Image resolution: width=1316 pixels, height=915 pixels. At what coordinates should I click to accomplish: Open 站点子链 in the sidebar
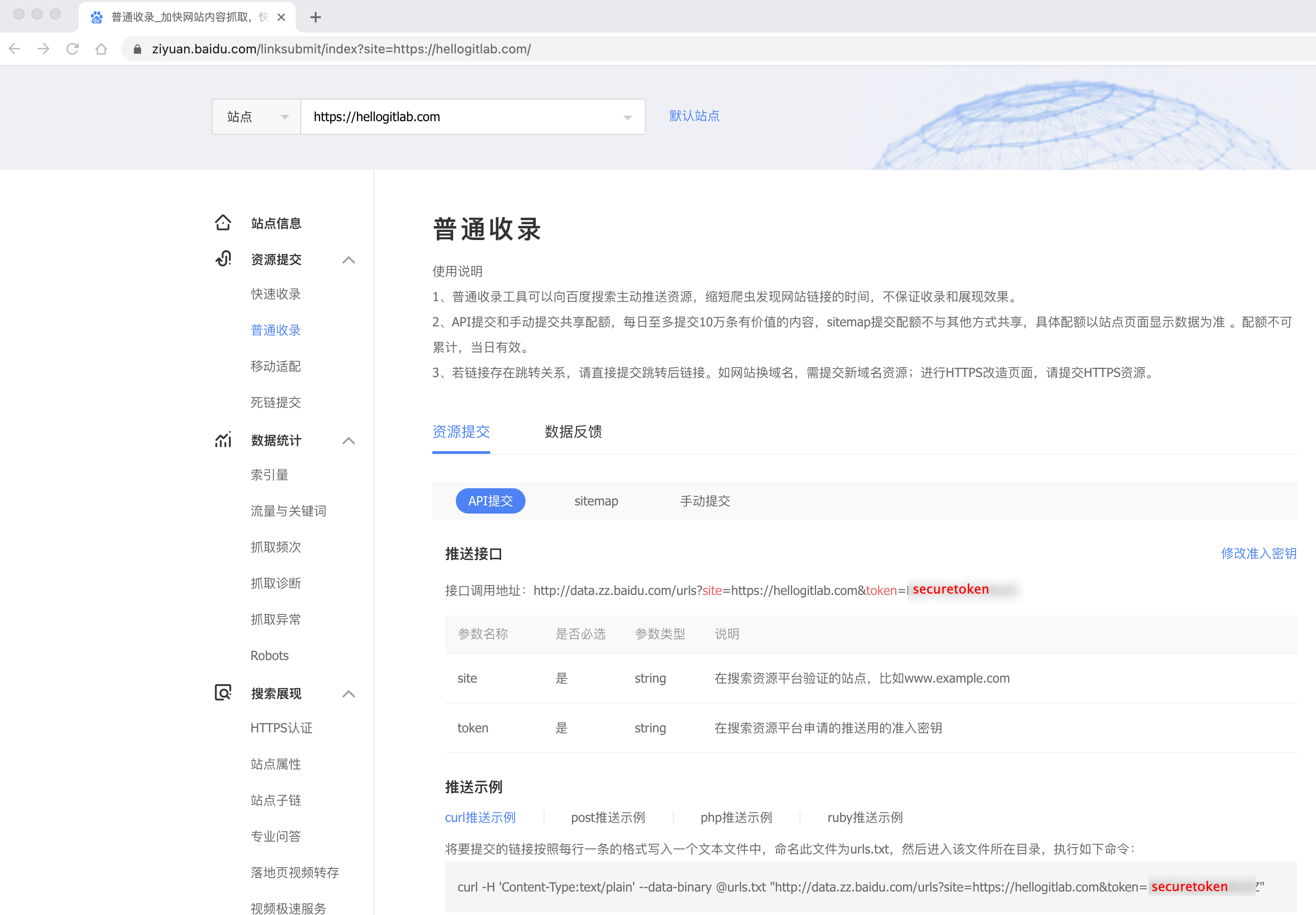coord(276,800)
